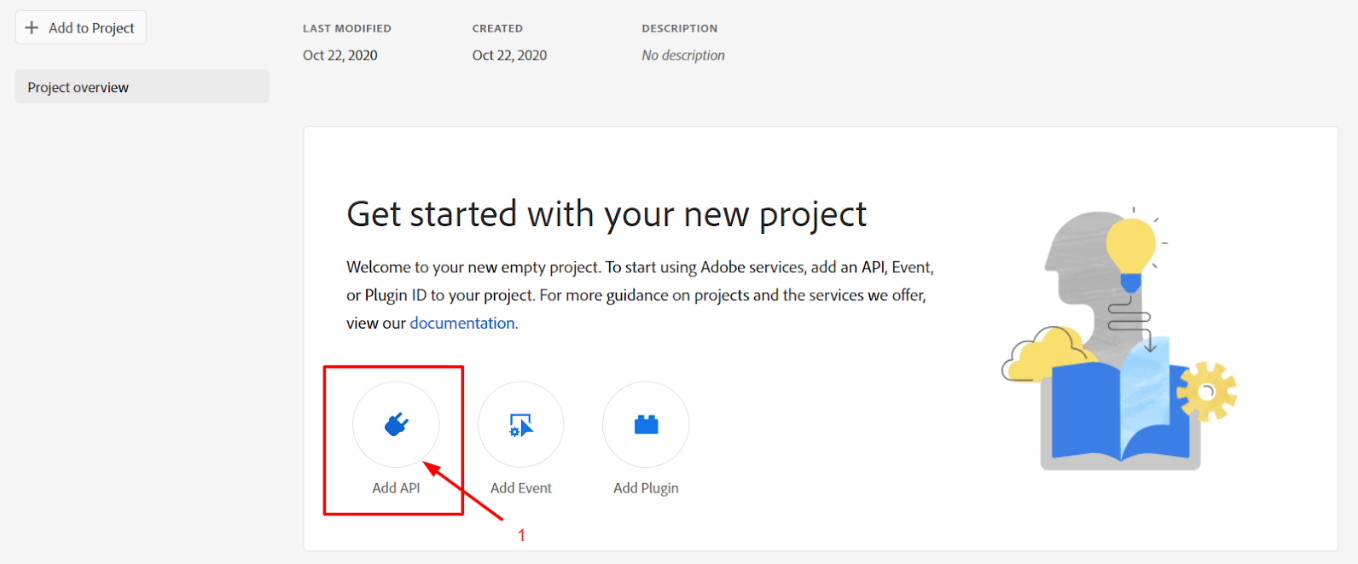Click the Add Event cursor icon
Image resolution: width=1358 pixels, height=564 pixels.
pos(521,425)
